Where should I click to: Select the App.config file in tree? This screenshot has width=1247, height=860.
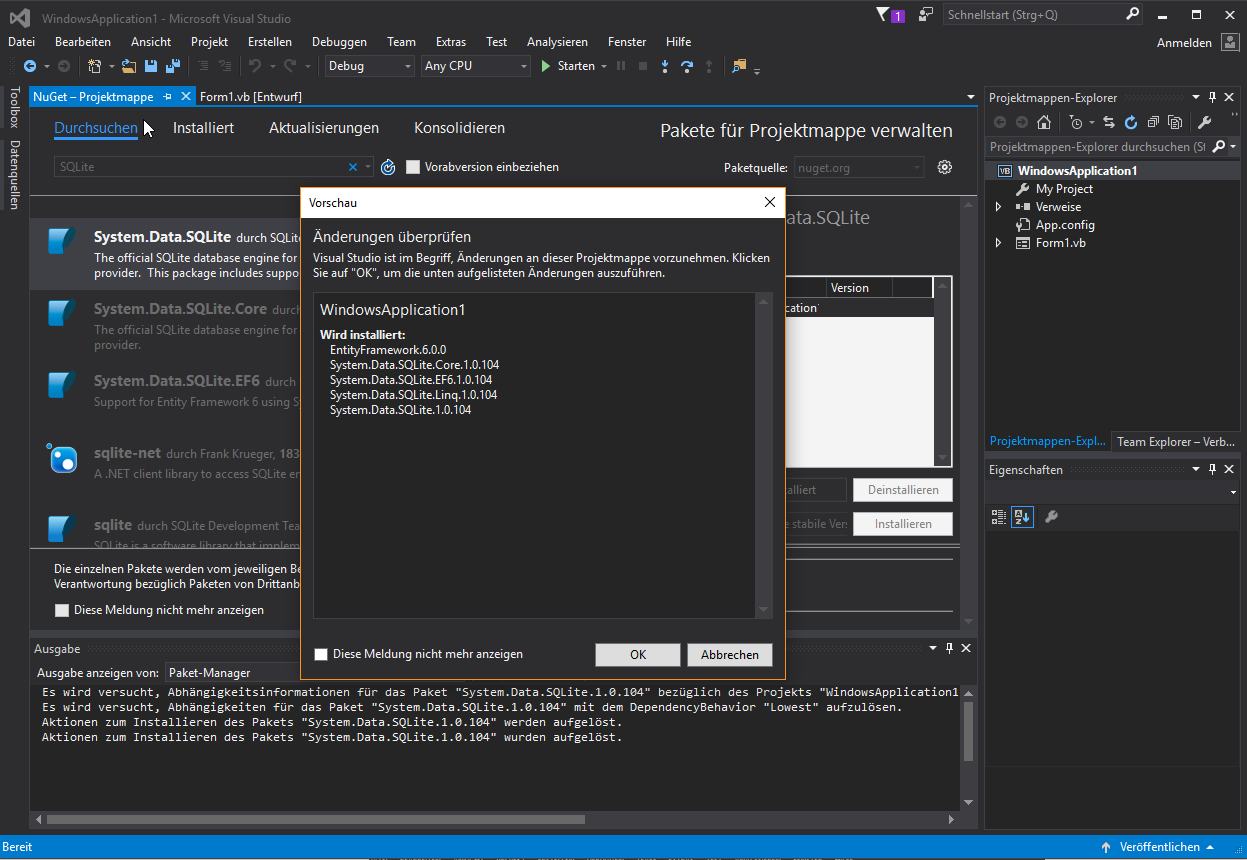pos(1065,225)
